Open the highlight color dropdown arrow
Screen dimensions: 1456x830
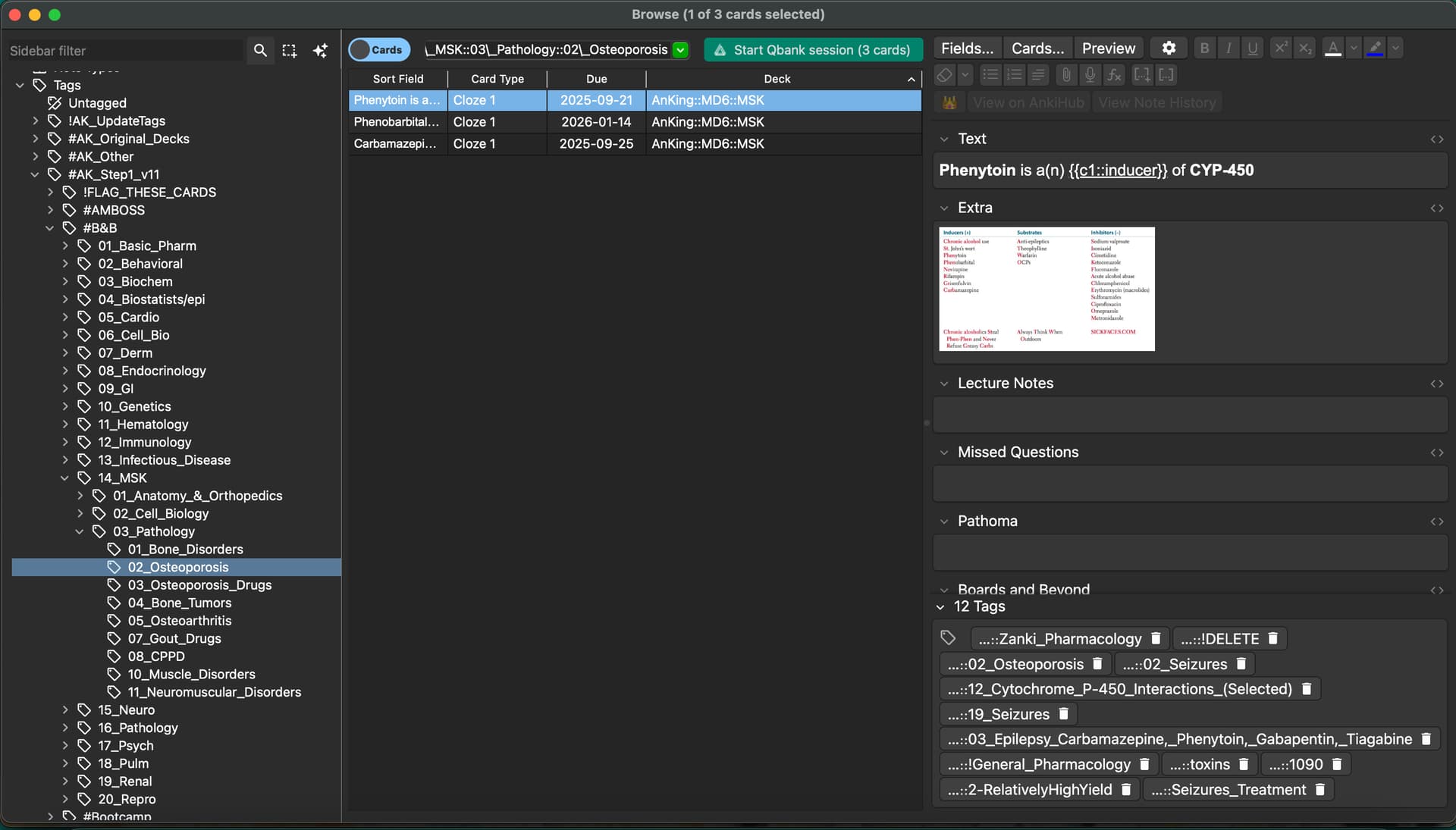pos(1395,49)
